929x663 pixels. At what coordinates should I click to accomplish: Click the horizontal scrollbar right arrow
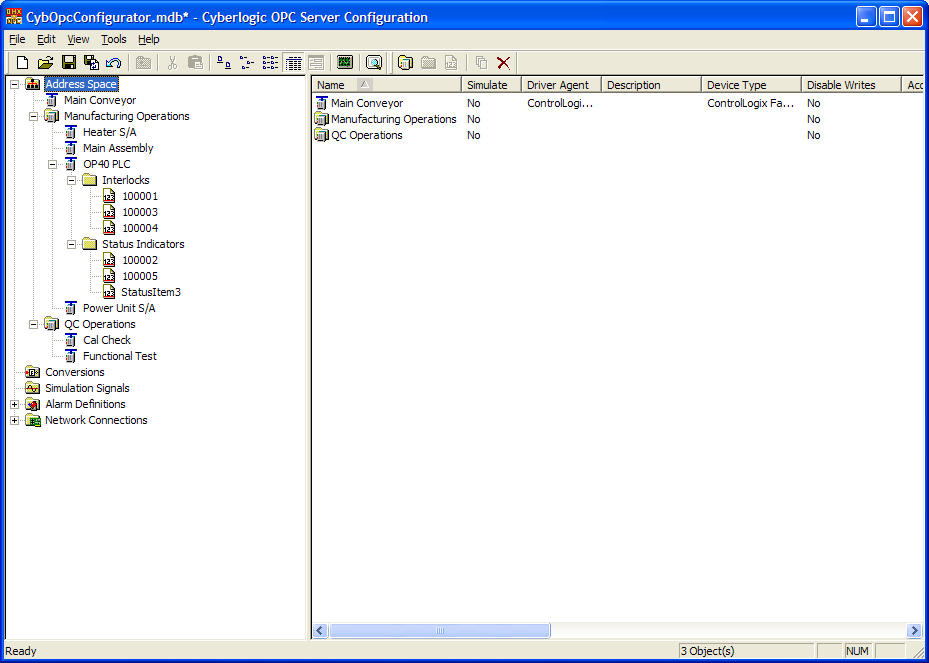(x=913, y=631)
